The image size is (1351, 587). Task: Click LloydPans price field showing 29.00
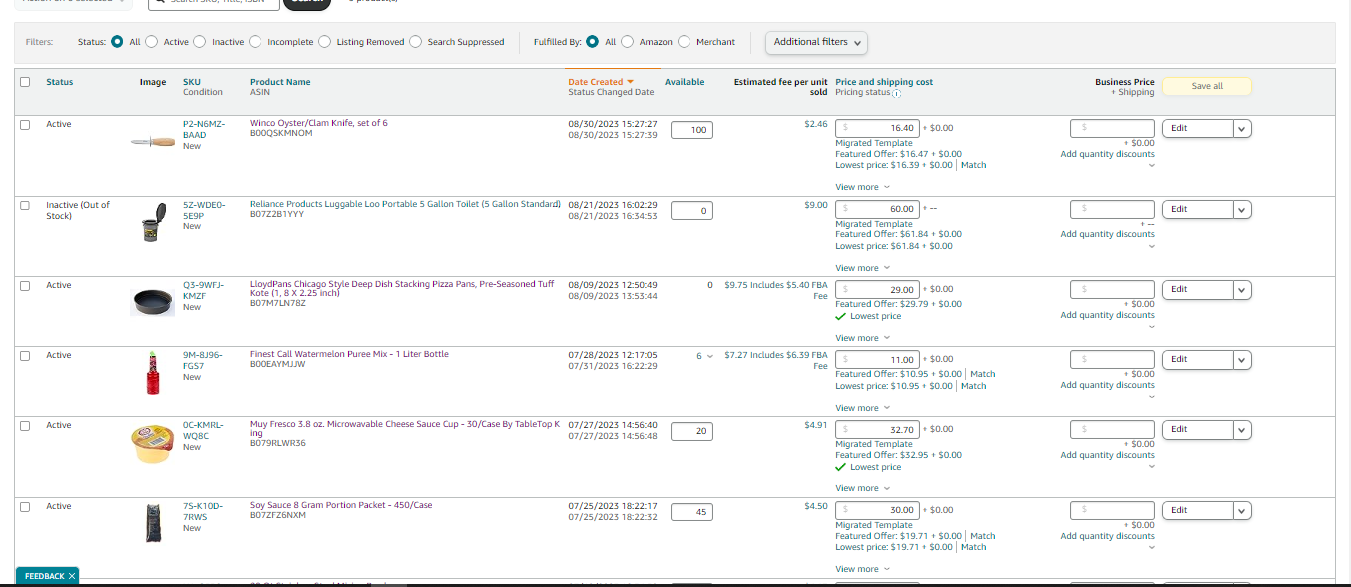pyautogui.click(x=877, y=288)
